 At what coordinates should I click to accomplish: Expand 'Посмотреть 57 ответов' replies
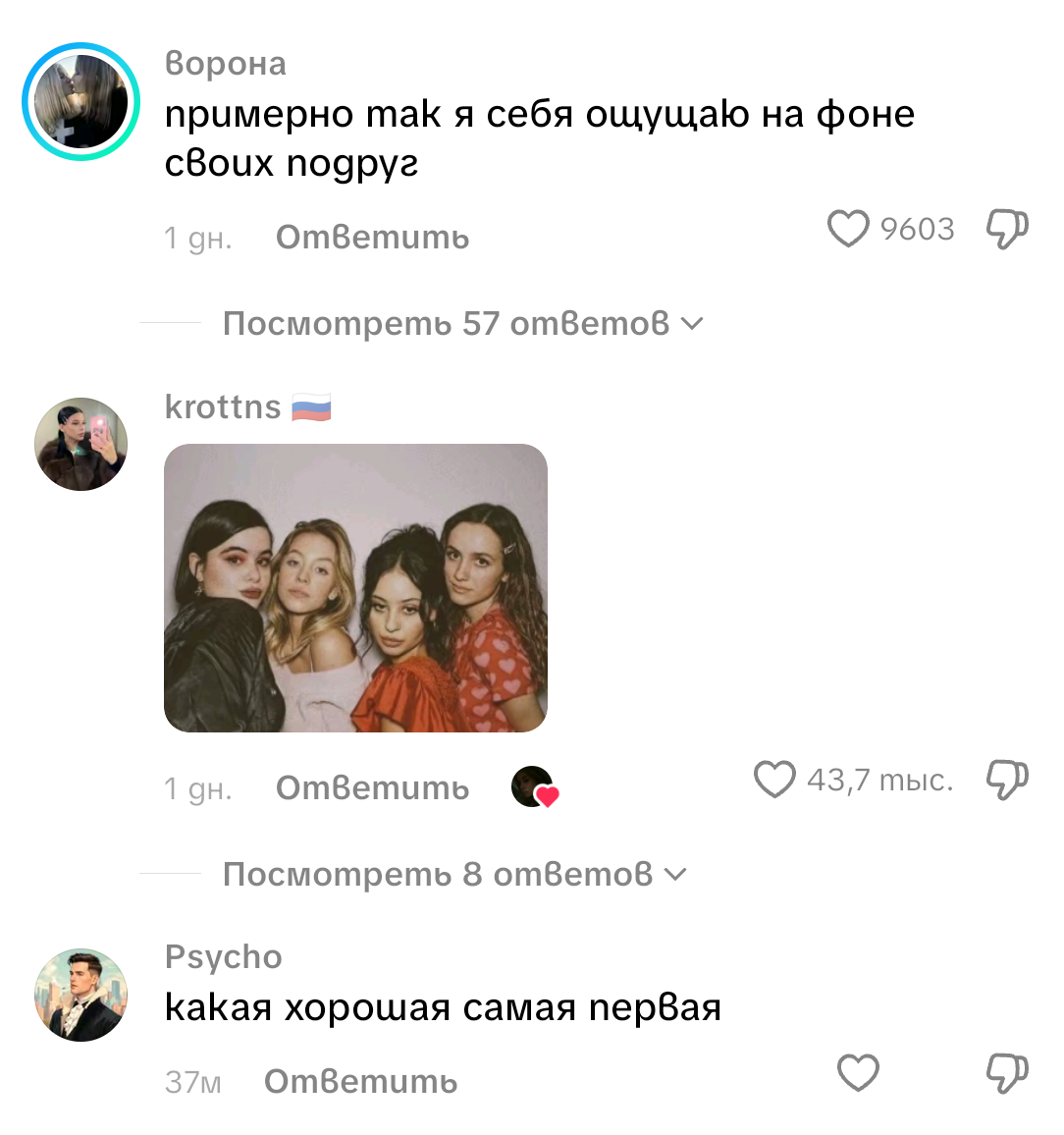462,324
